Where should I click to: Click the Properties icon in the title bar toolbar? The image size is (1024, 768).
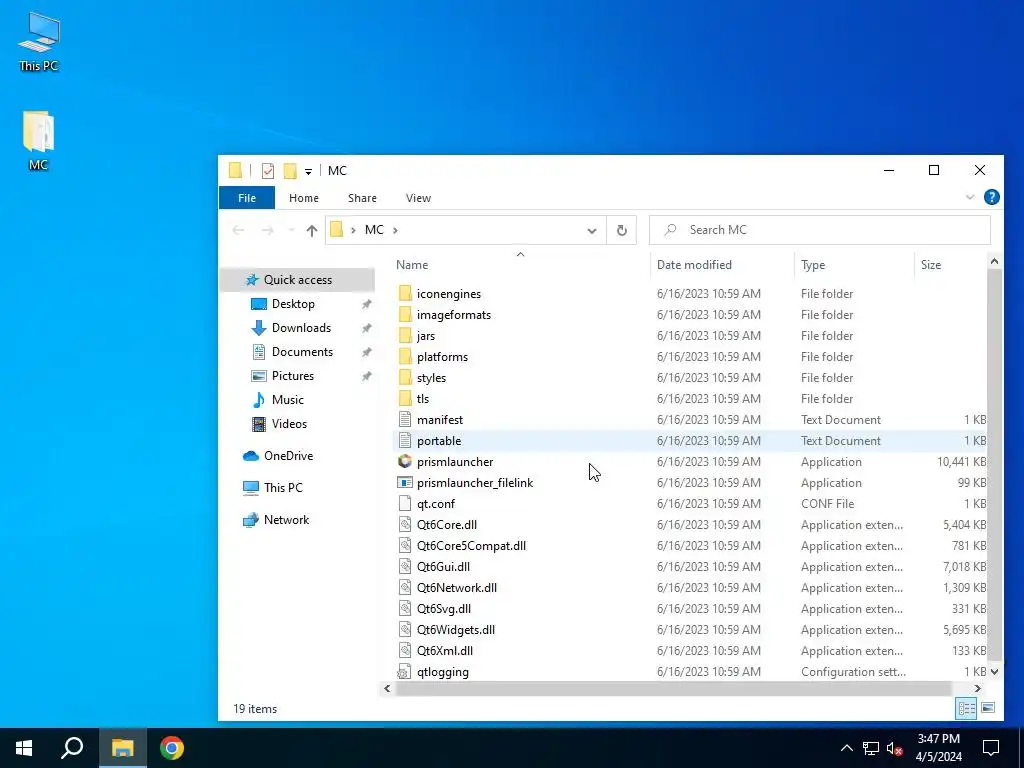tap(268, 170)
